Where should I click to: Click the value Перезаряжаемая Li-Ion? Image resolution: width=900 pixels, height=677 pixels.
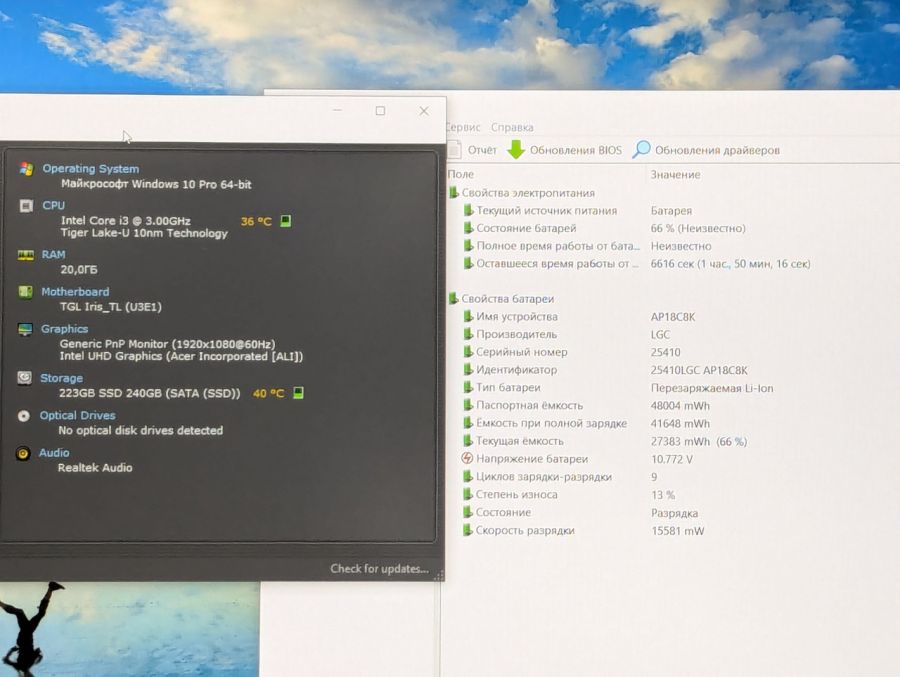tap(712, 388)
